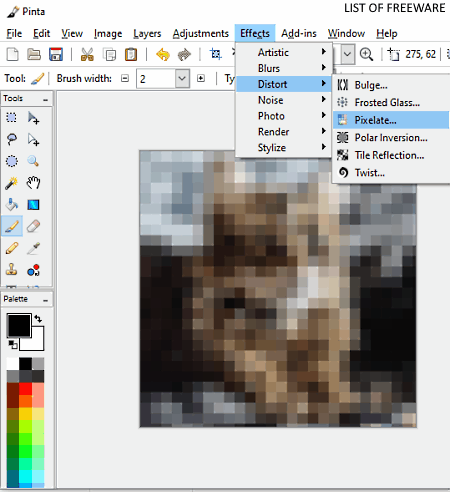Open the Window menu
Screen dimensions: 450x492
pos(346,33)
